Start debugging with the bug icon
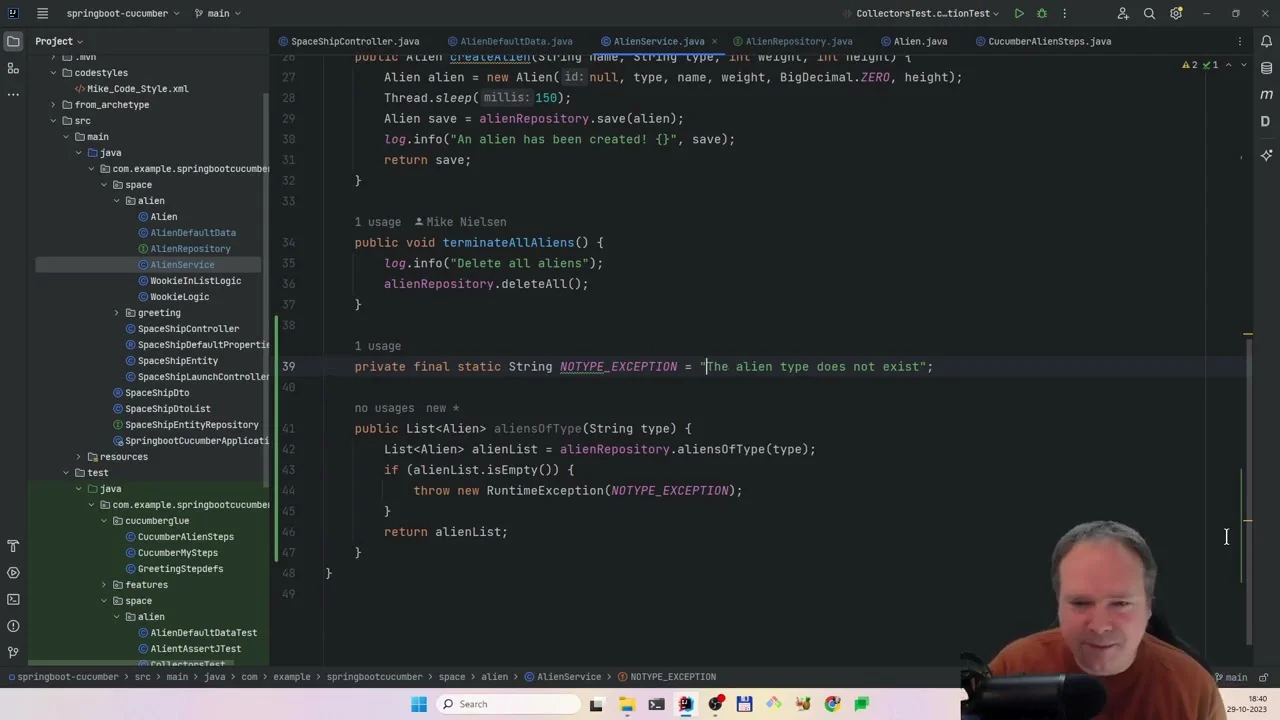The height and width of the screenshot is (720, 1280). point(1041,13)
